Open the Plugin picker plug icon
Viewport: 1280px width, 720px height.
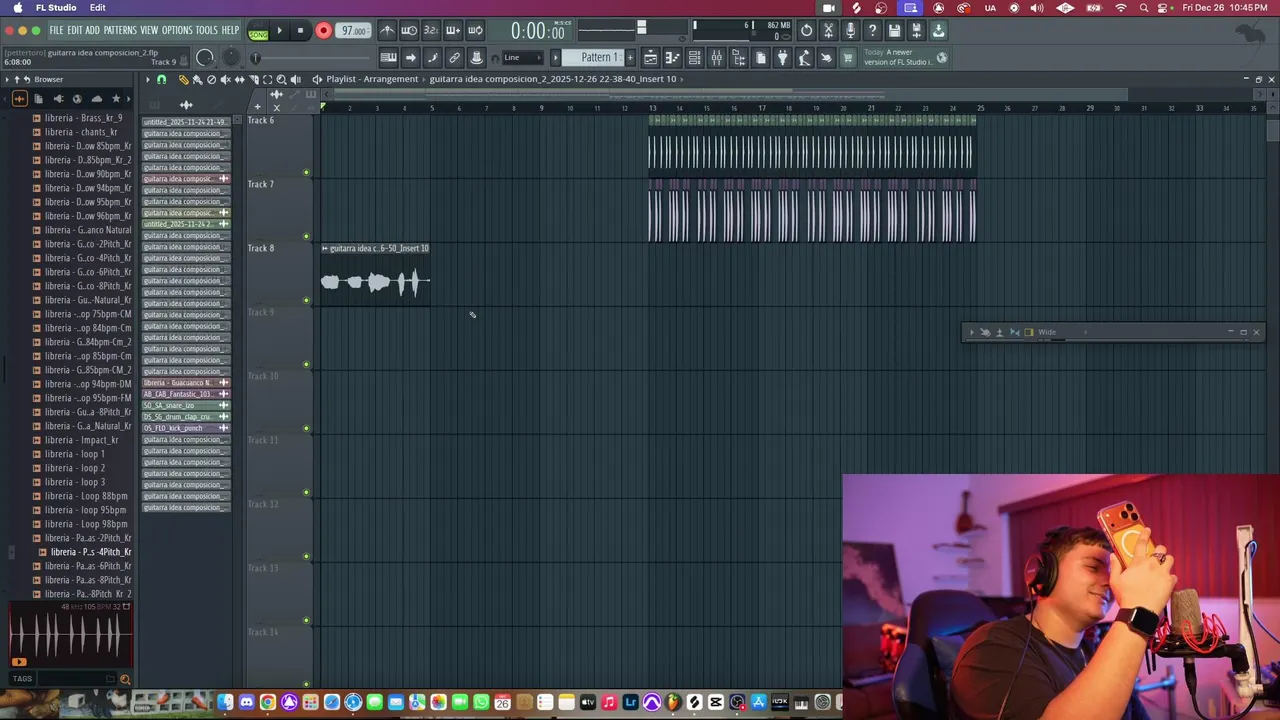click(x=782, y=58)
